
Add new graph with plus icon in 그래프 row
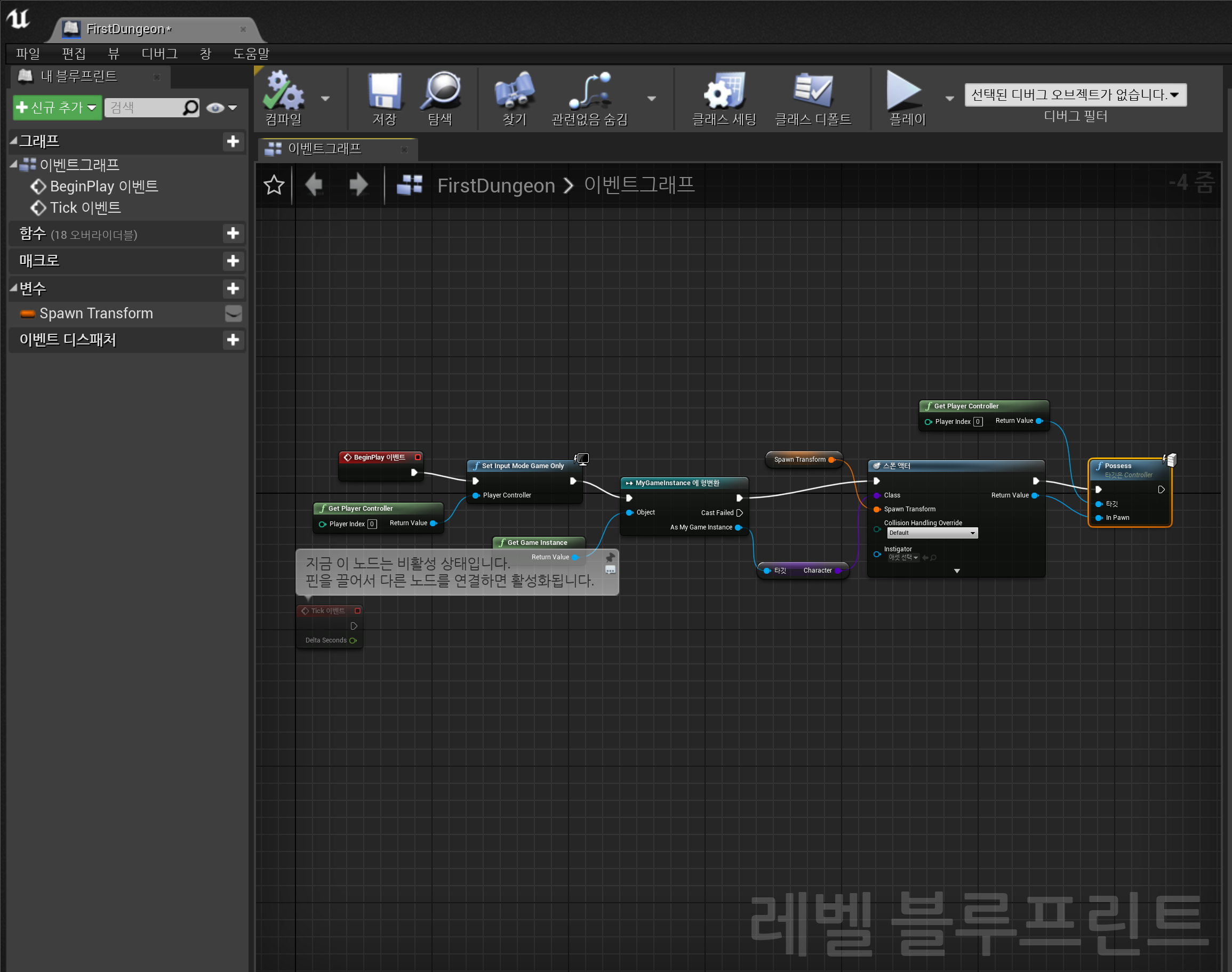pos(233,141)
